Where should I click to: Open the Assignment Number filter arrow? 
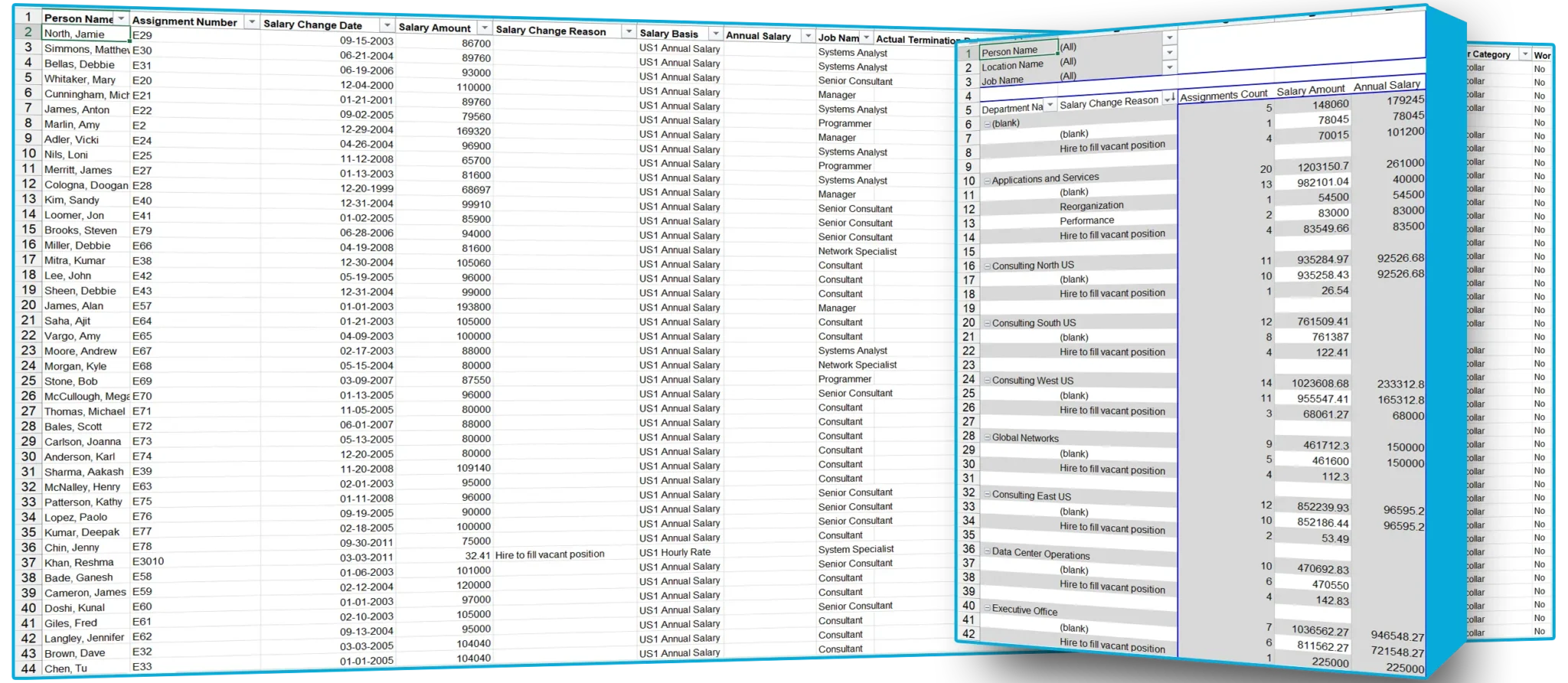click(251, 22)
